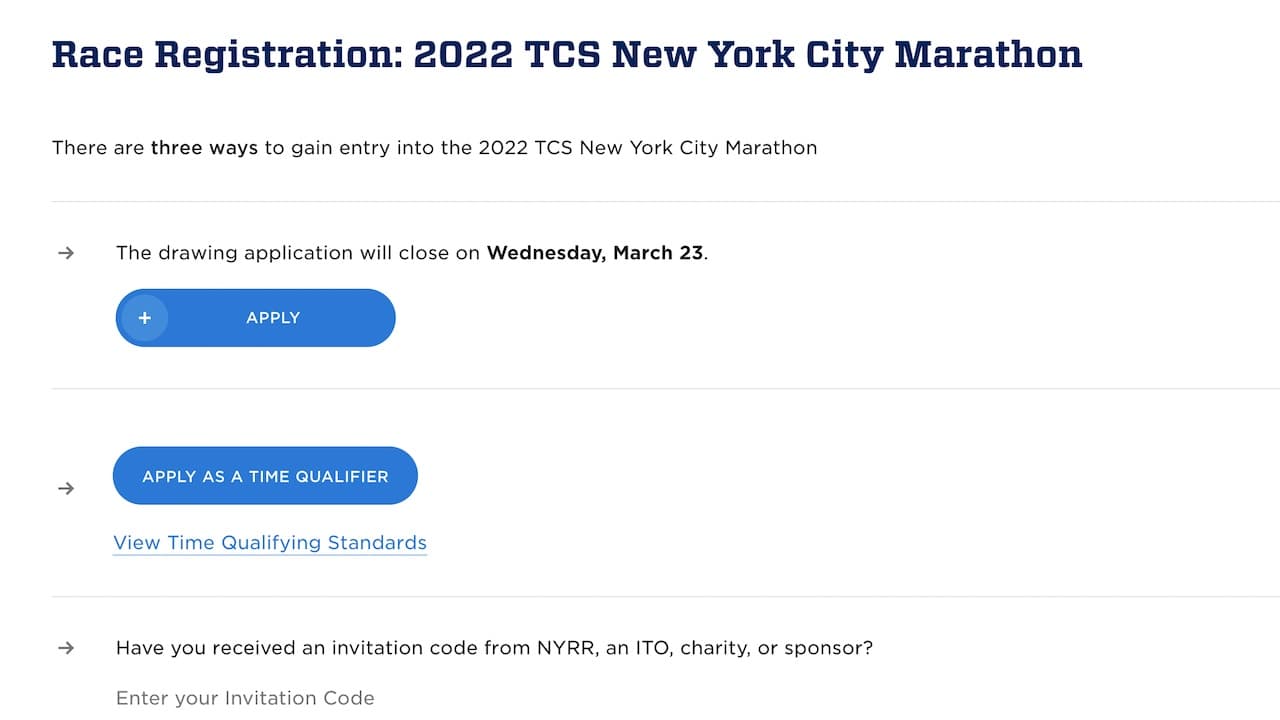Click the arrow icon beside the invitation code question
This screenshot has height=720, width=1280.
(66, 647)
